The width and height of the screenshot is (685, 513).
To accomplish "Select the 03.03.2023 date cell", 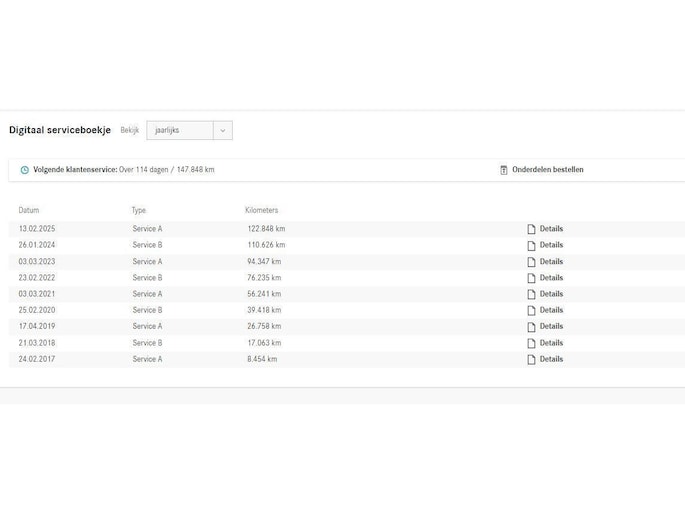I will (x=37, y=262).
